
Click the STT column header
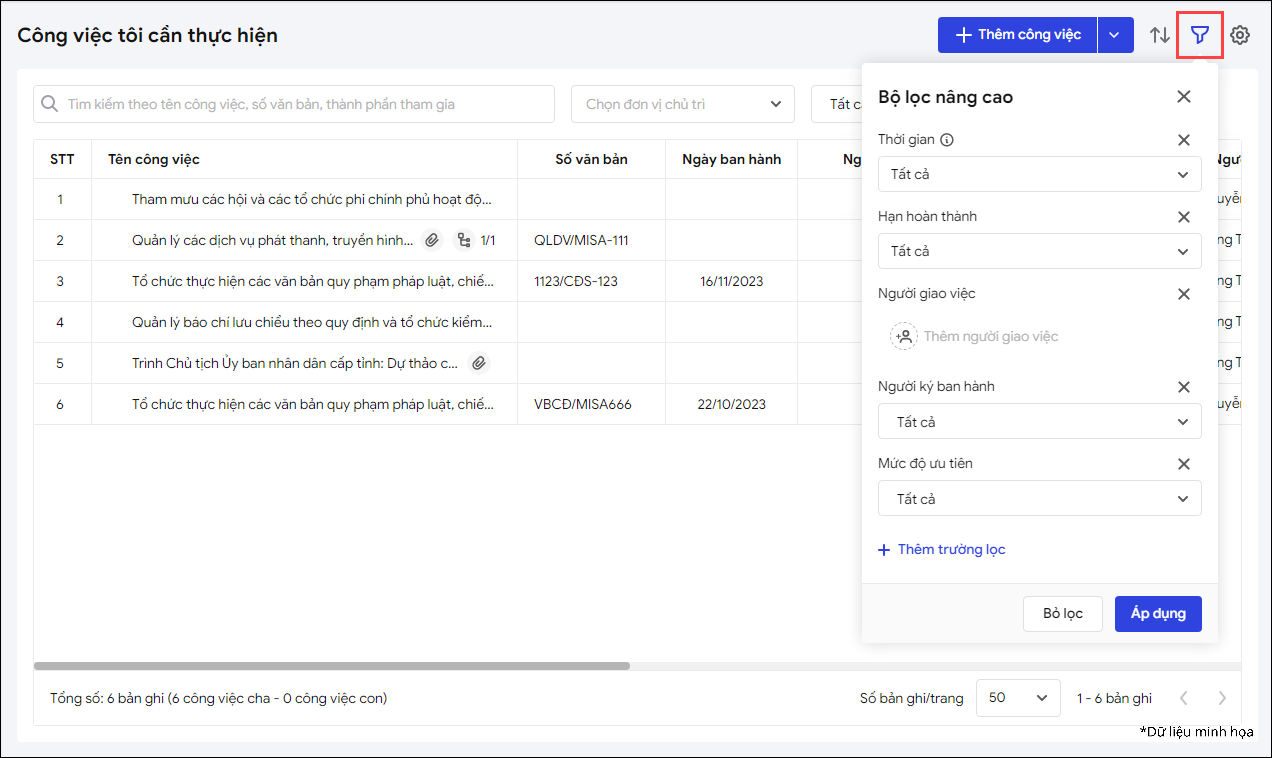pos(62,159)
